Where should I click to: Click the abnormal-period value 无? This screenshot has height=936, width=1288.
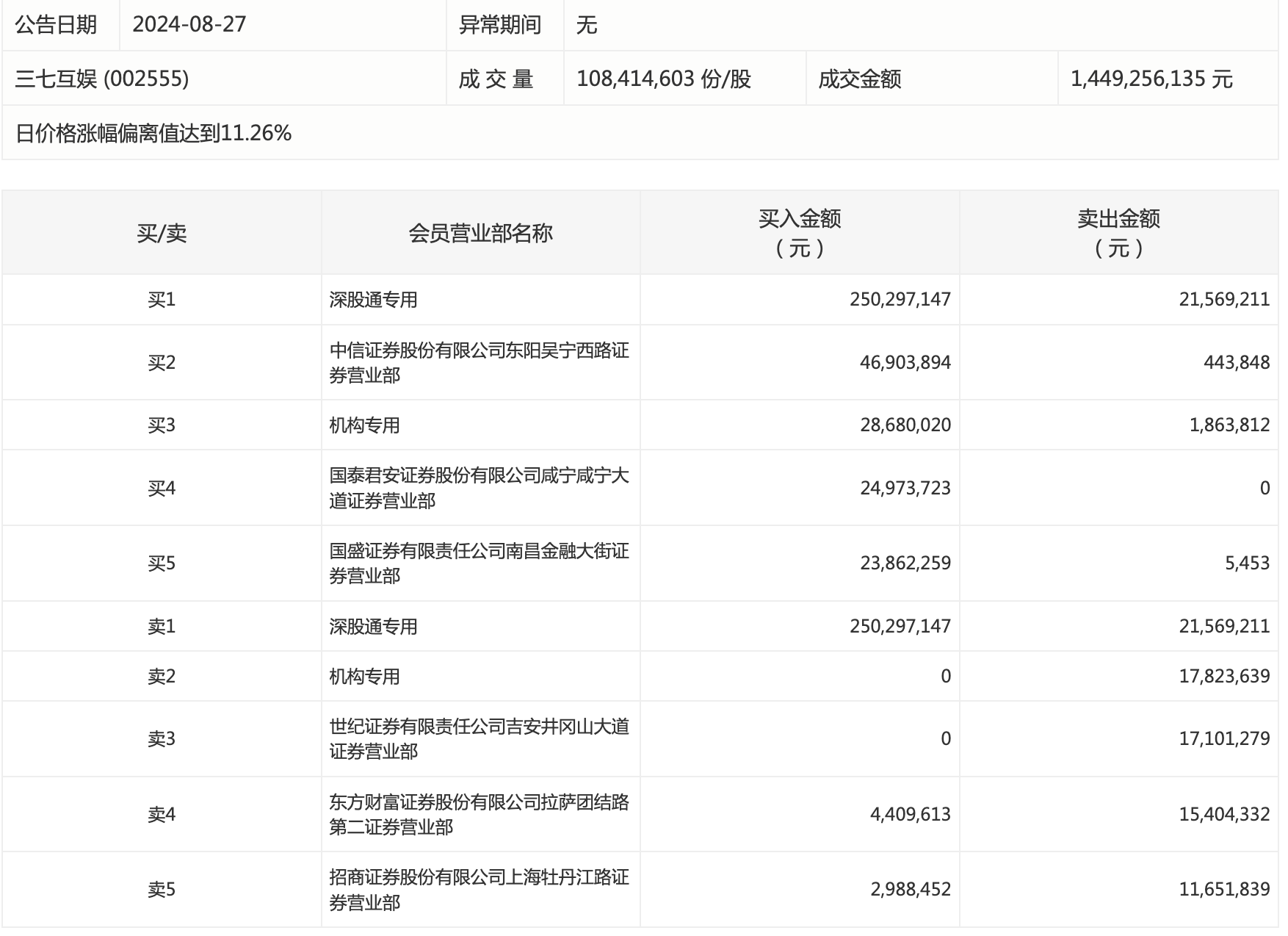(x=587, y=25)
